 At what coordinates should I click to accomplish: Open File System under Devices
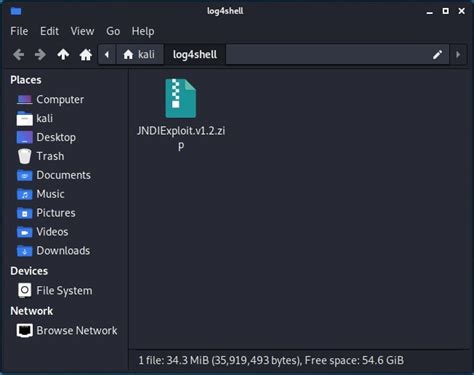[x=55, y=290]
